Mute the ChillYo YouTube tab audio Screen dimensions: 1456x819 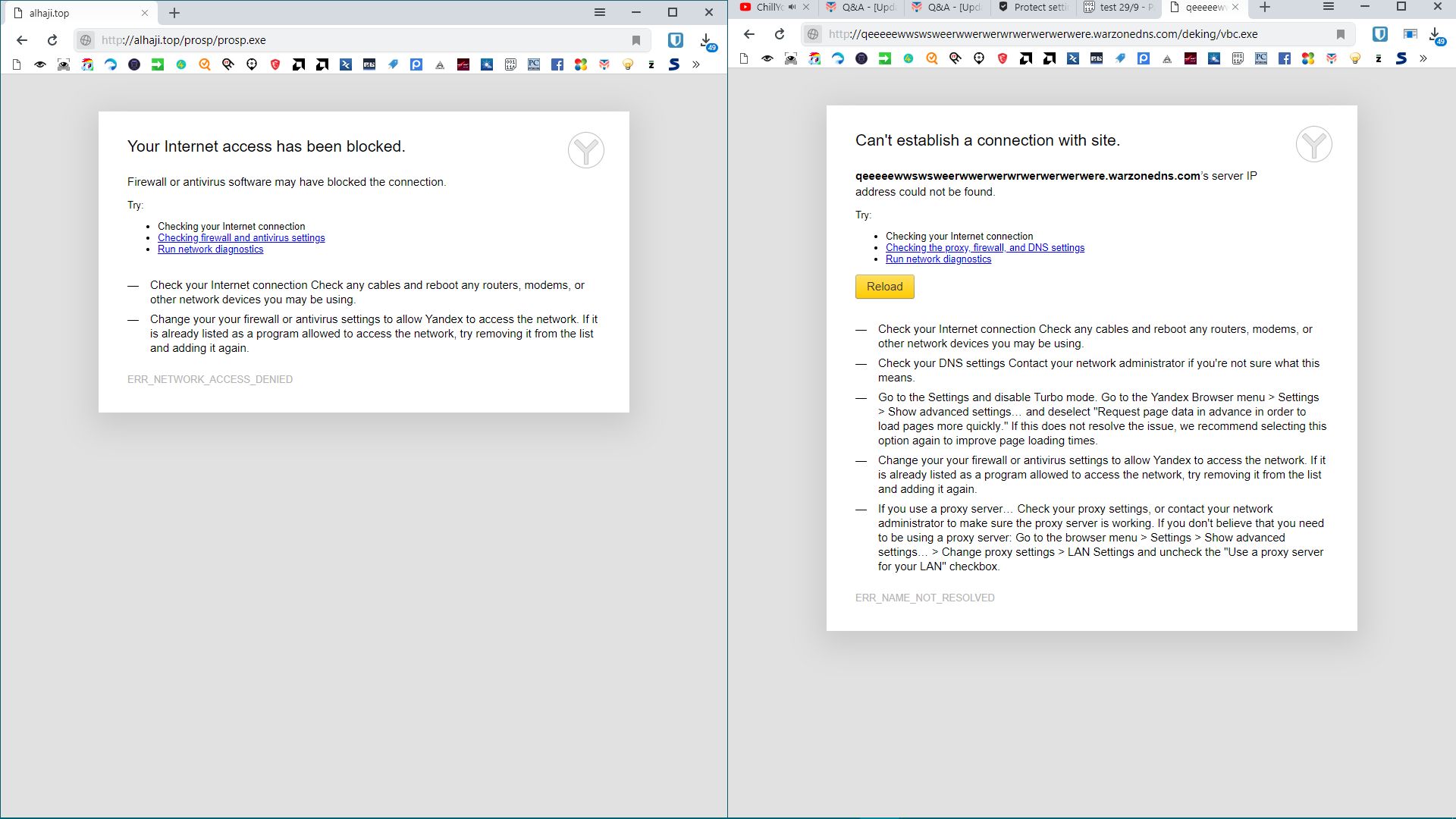click(x=792, y=7)
